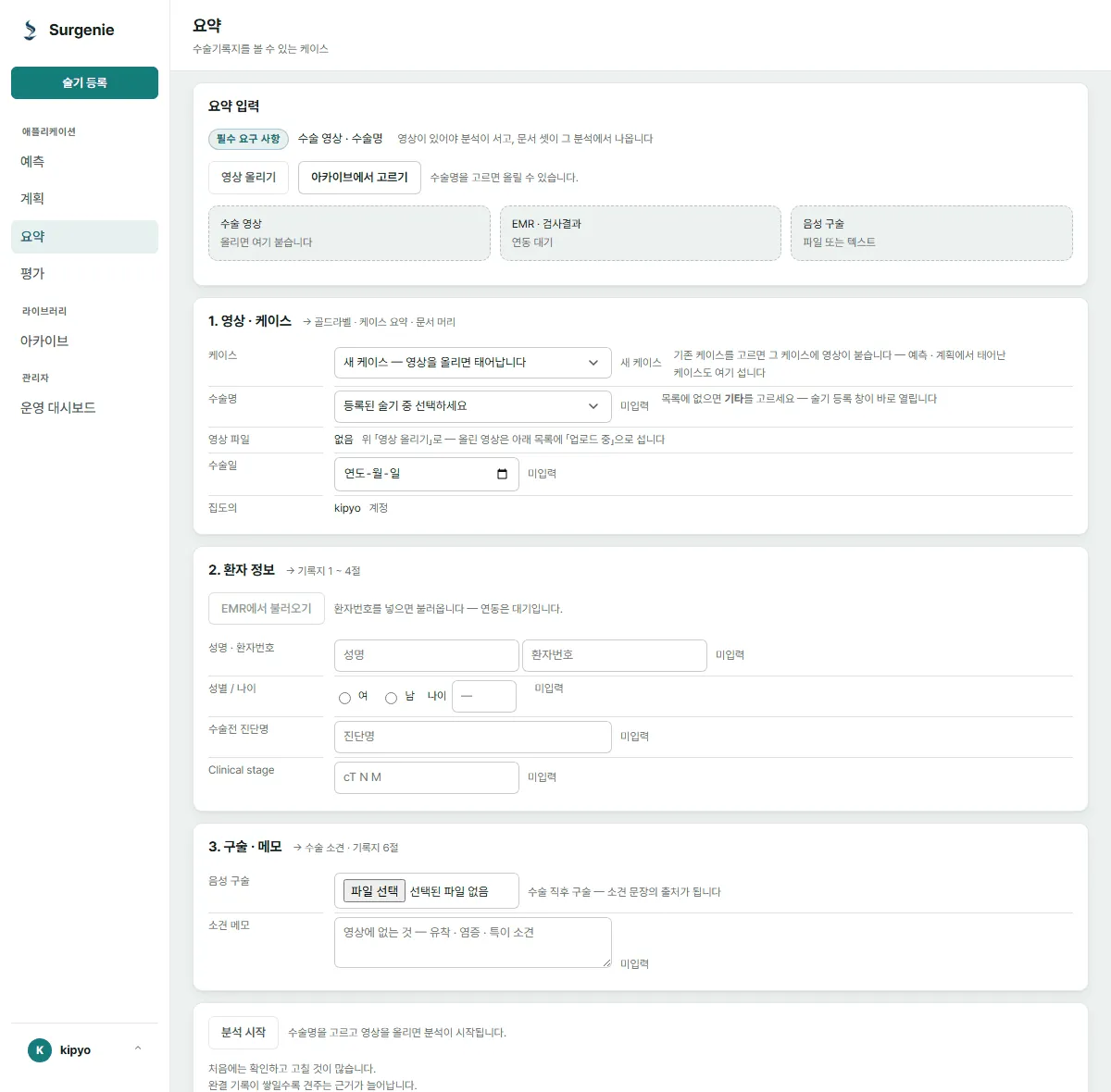Open 아카이브 library in the sidebar
1111x1092 pixels.
(84, 341)
